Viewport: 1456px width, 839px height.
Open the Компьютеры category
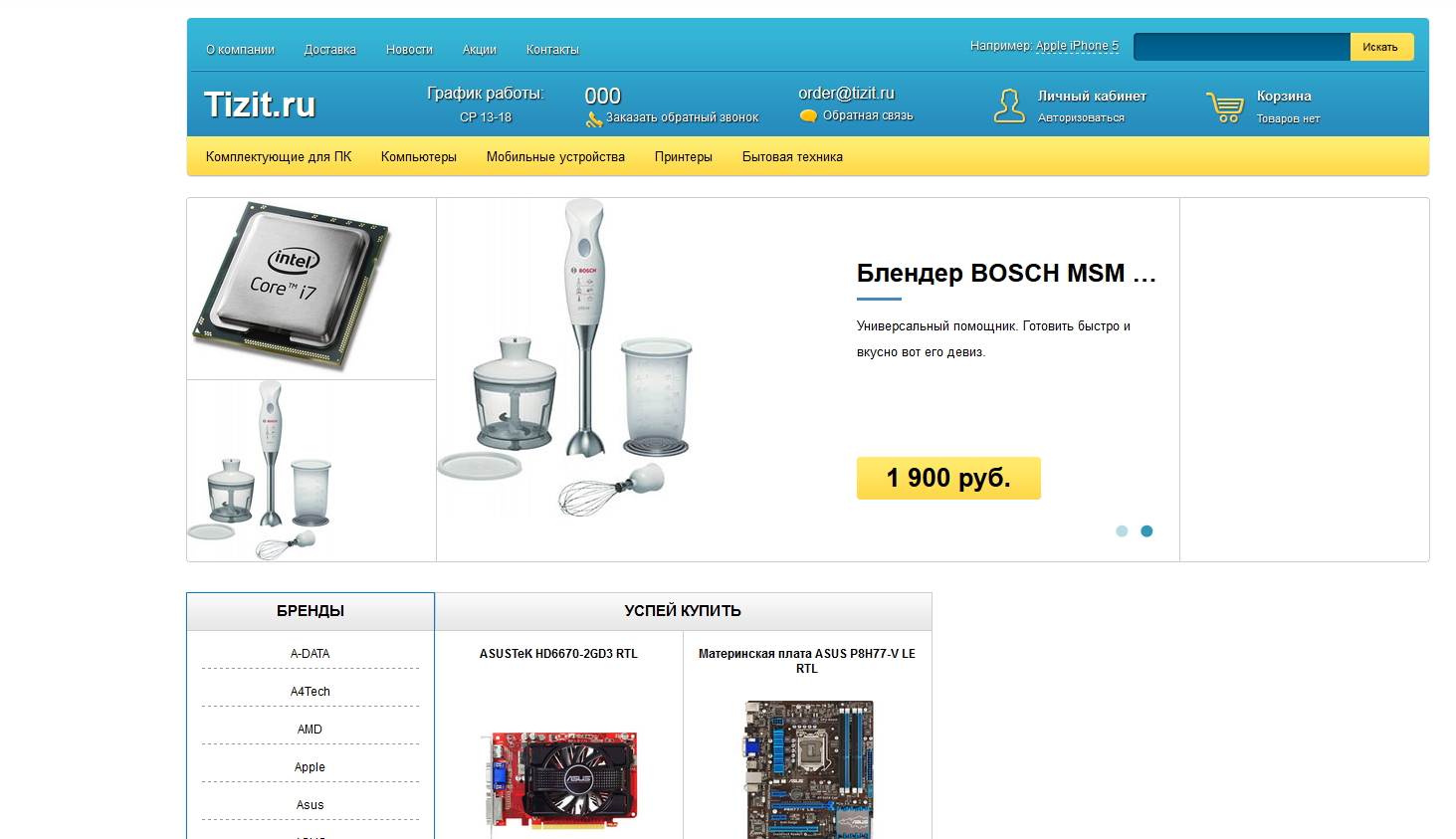click(419, 157)
